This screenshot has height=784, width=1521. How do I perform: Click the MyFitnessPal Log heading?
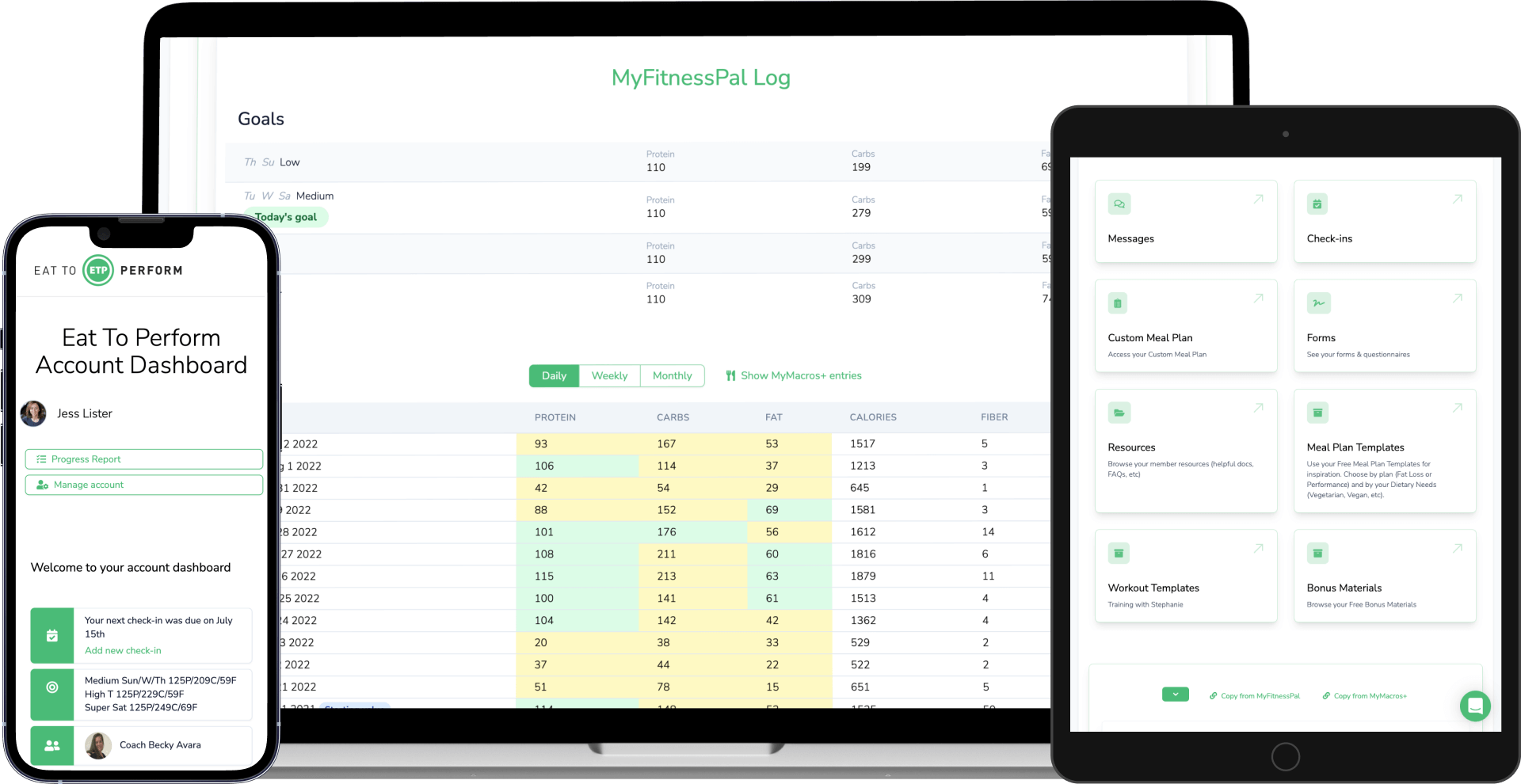(700, 78)
